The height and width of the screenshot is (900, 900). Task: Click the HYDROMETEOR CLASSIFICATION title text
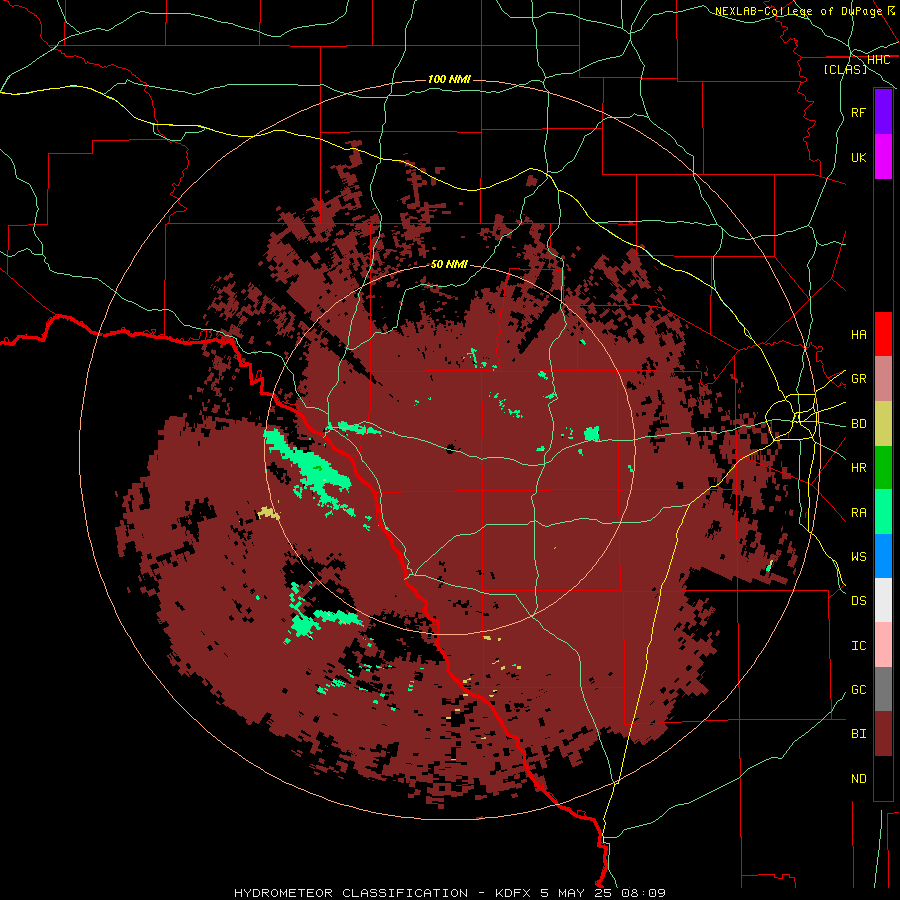[351, 893]
